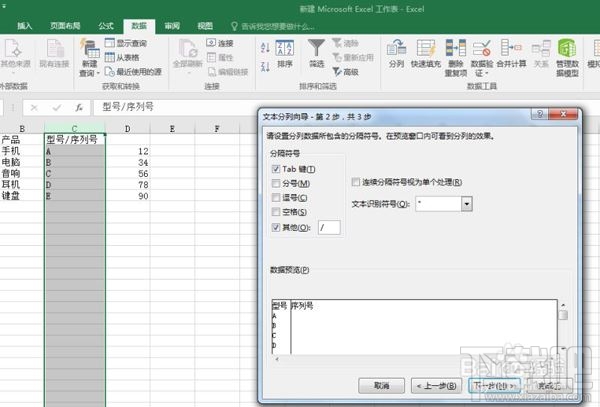Click the 重新应用 Reapply icon
This screenshot has width=600, height=407.
coord(337,57)
